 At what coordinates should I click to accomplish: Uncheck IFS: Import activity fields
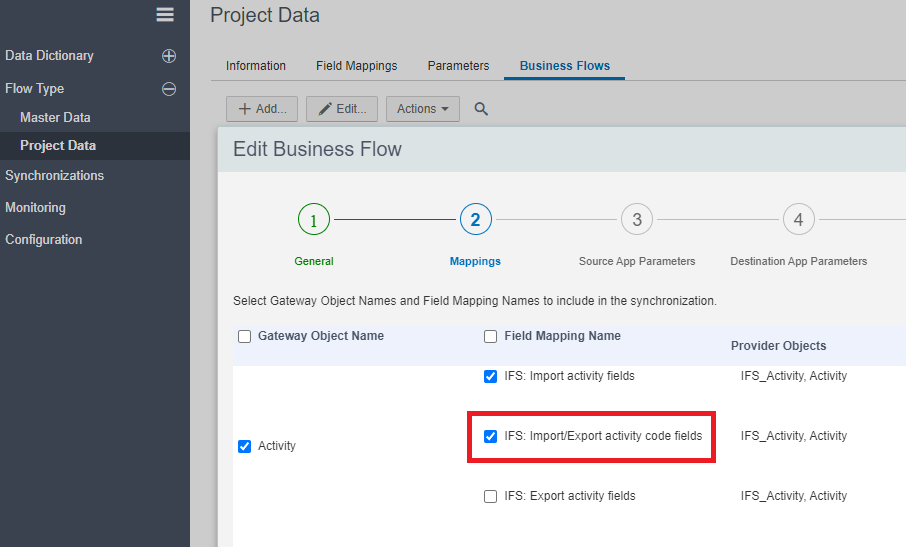(x=491, y=377)
